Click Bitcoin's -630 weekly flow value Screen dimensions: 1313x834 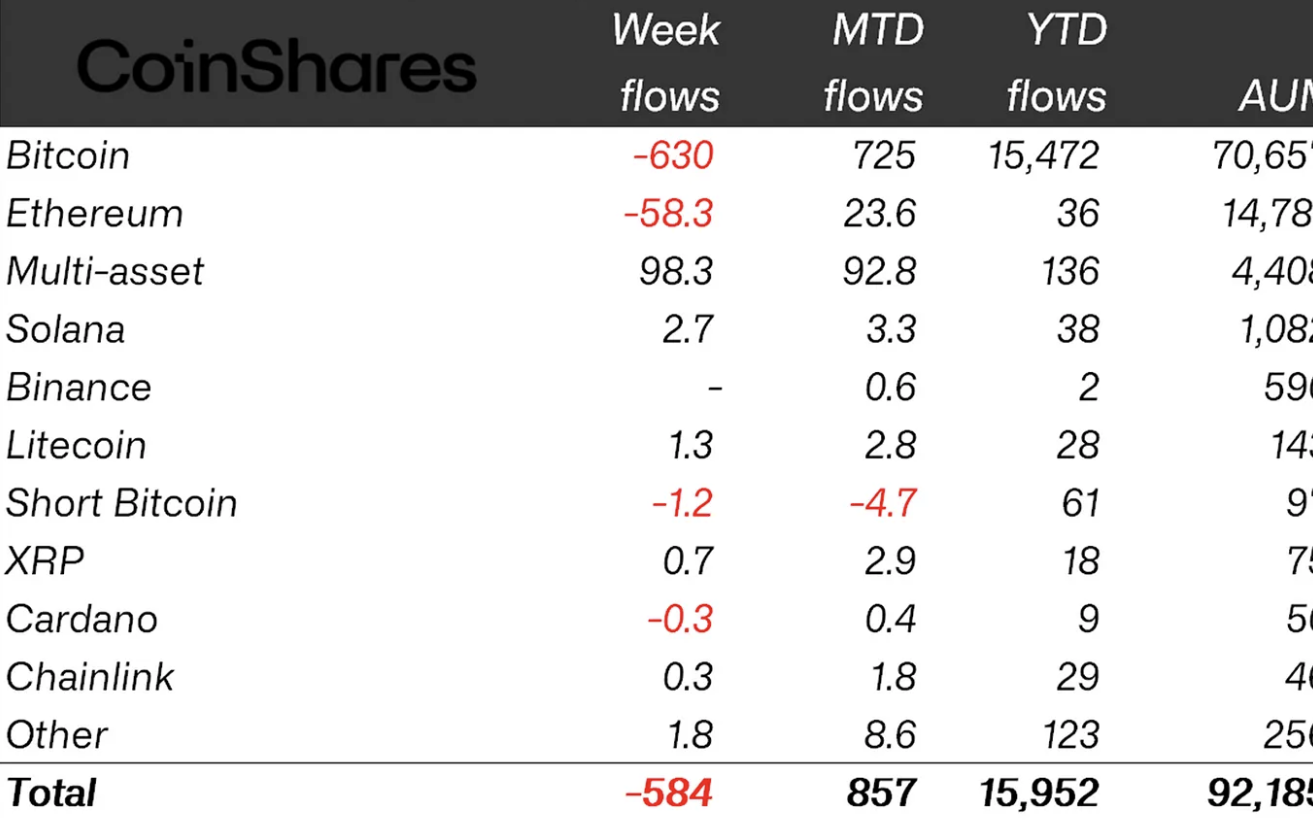click(x=673, y=156)
